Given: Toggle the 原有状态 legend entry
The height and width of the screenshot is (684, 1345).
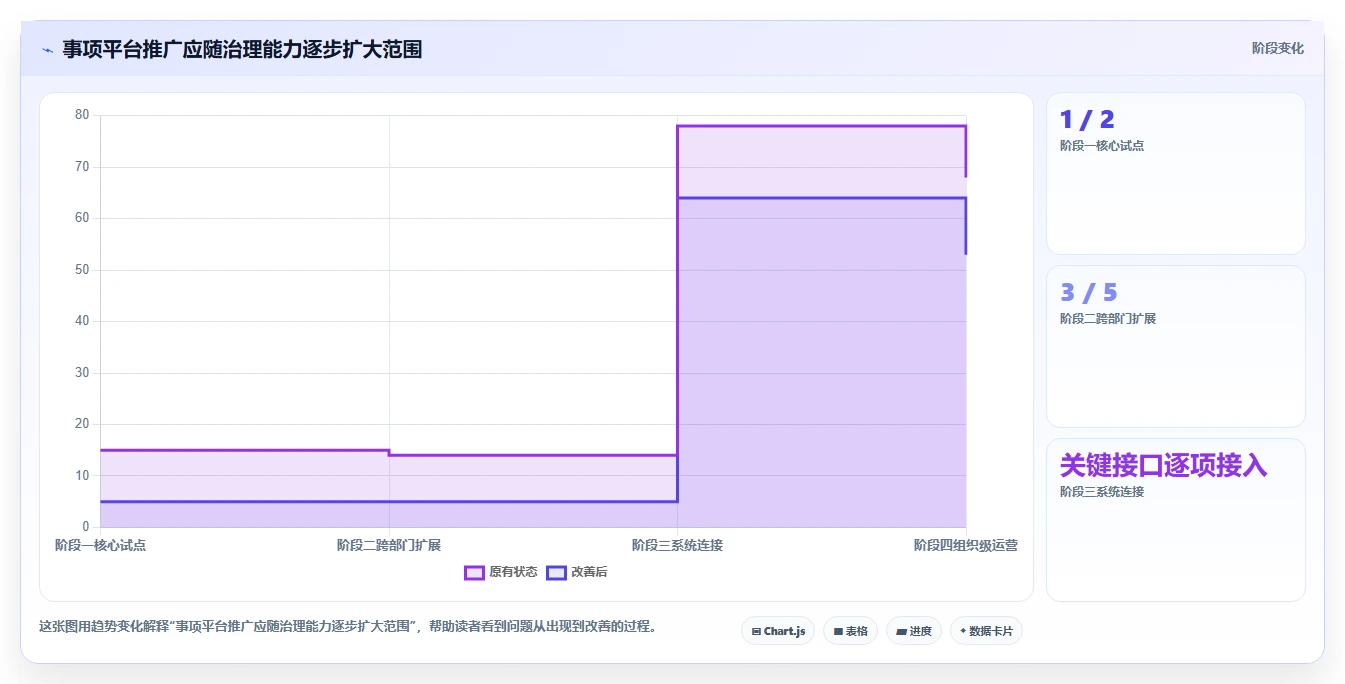Looking at the screenshot, I should pos(501,572).
